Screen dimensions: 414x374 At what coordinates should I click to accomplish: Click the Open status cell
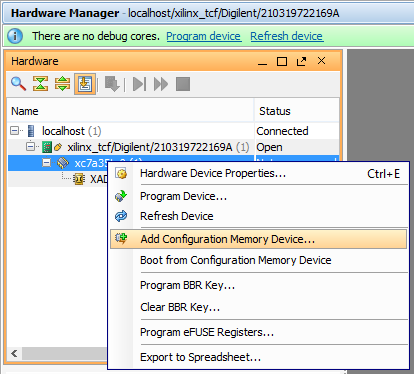point(297,147)
